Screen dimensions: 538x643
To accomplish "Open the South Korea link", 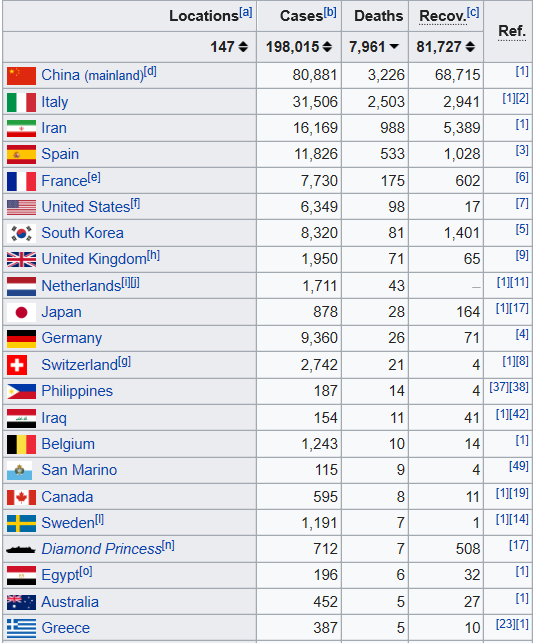I will pos(82,233).
